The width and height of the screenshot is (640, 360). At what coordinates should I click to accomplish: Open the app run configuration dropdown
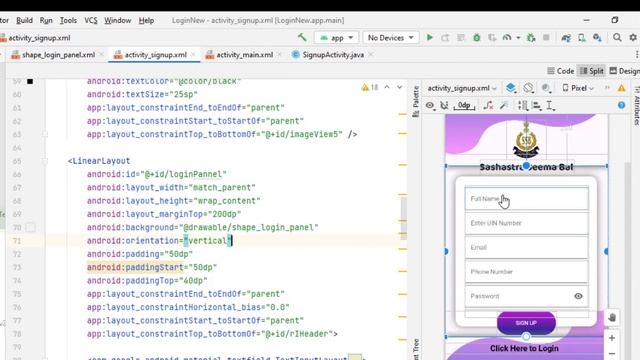point(337,38)
